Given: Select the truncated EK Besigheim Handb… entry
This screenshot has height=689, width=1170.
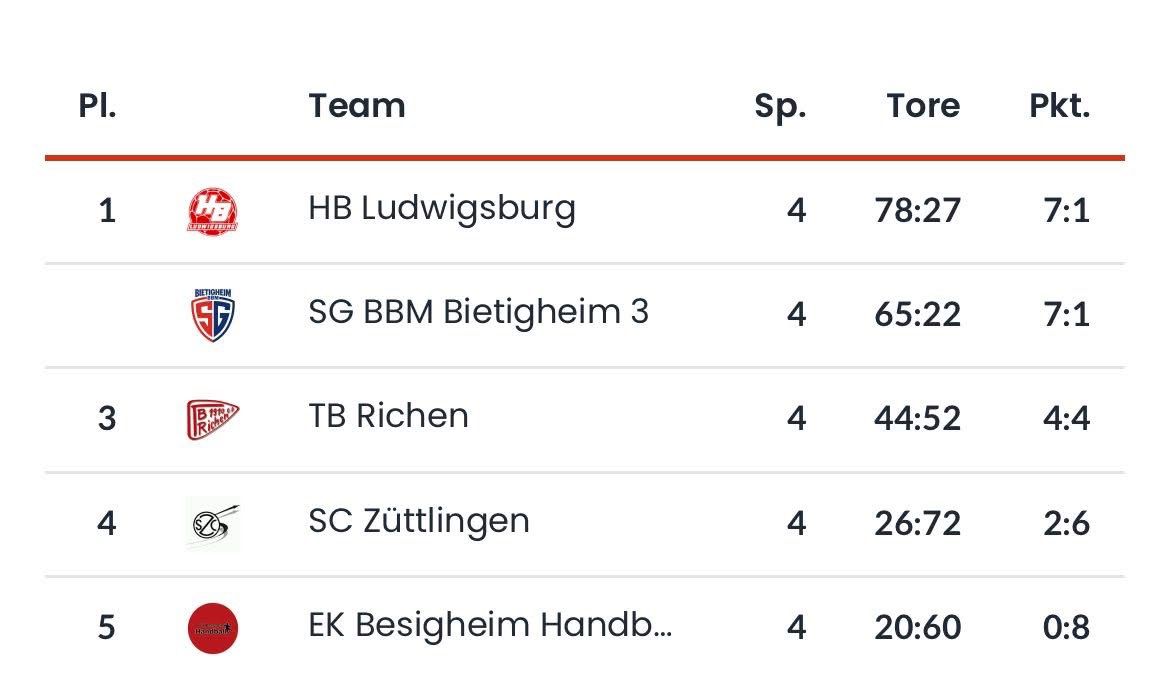Looking at the screenshot, I should [x=490, y=626].
